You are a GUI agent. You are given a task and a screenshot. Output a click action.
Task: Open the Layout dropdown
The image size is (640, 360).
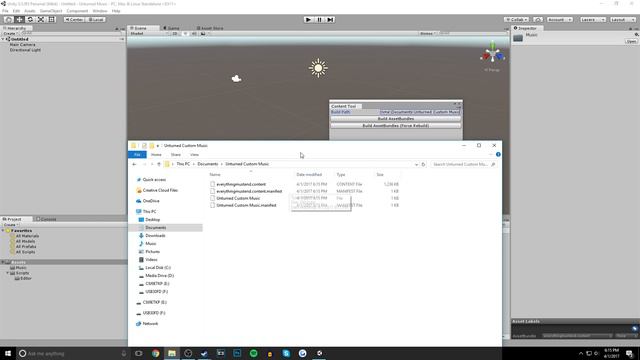point(622,20)
